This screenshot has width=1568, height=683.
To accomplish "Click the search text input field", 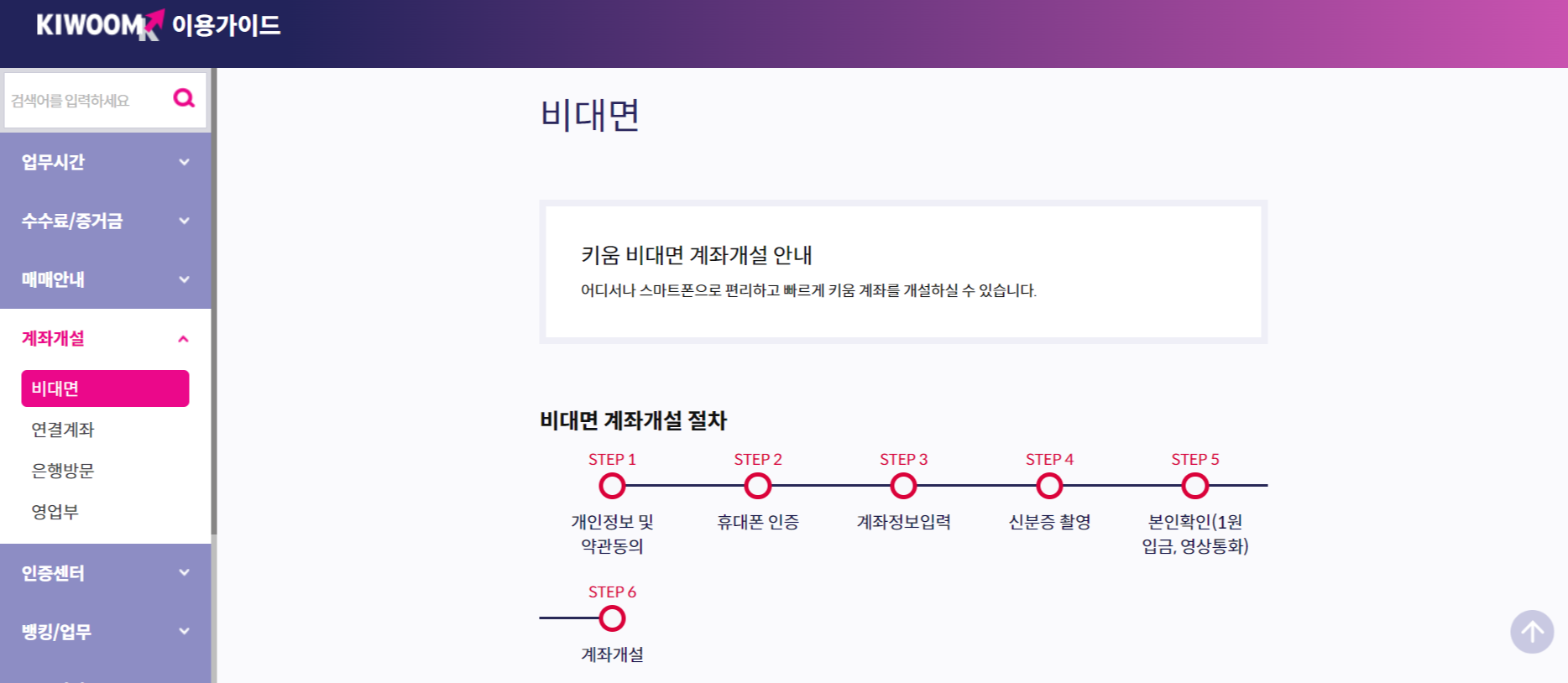I will point(84,98).
